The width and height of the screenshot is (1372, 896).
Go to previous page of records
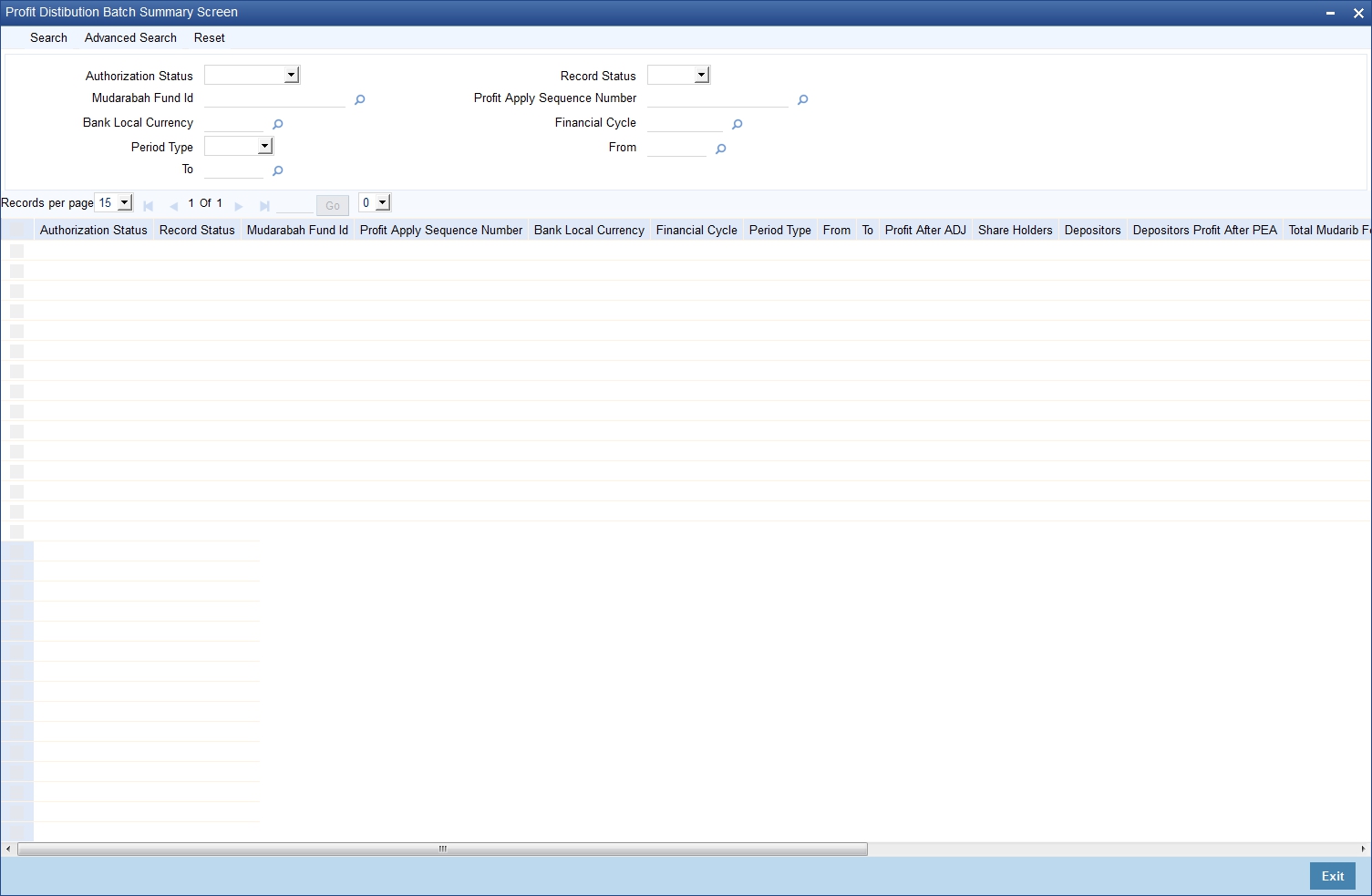click(173, 206)
